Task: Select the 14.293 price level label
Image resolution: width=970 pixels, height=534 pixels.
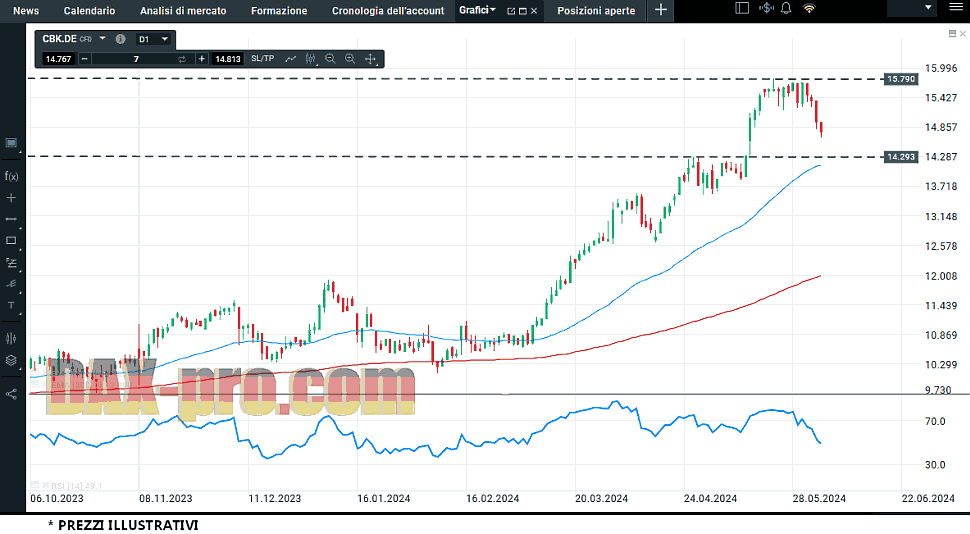Action: pos(901,157)
